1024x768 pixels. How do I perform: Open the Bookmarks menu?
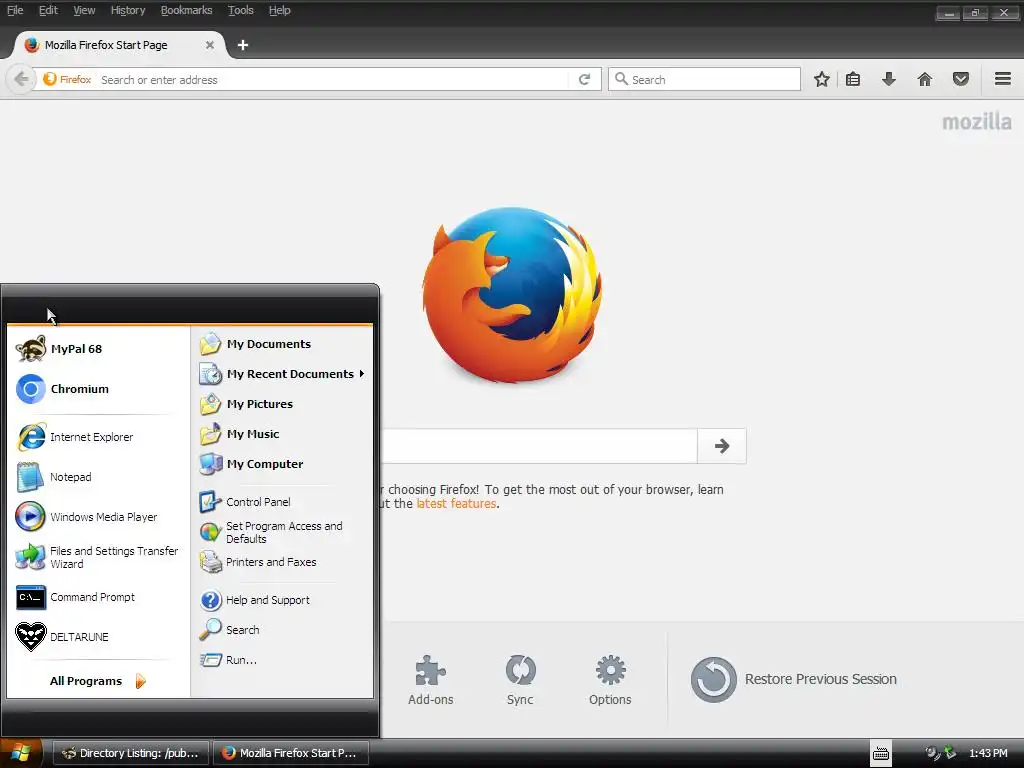pos(187,10)
